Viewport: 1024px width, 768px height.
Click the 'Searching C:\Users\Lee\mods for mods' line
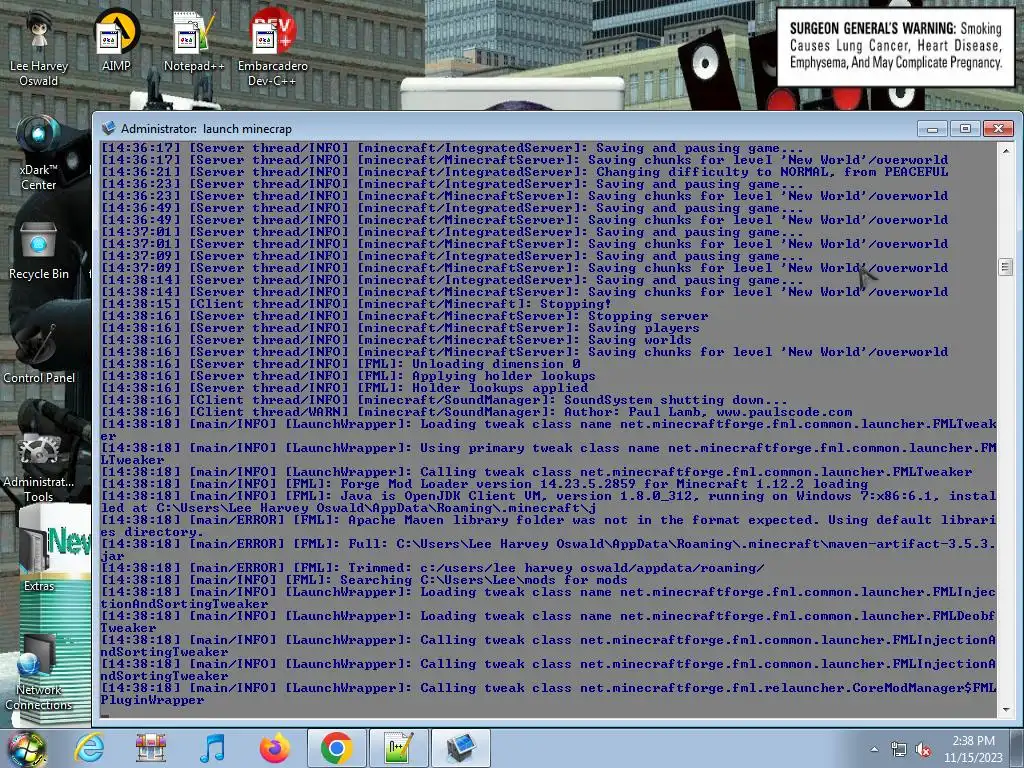tap(364, 580)
